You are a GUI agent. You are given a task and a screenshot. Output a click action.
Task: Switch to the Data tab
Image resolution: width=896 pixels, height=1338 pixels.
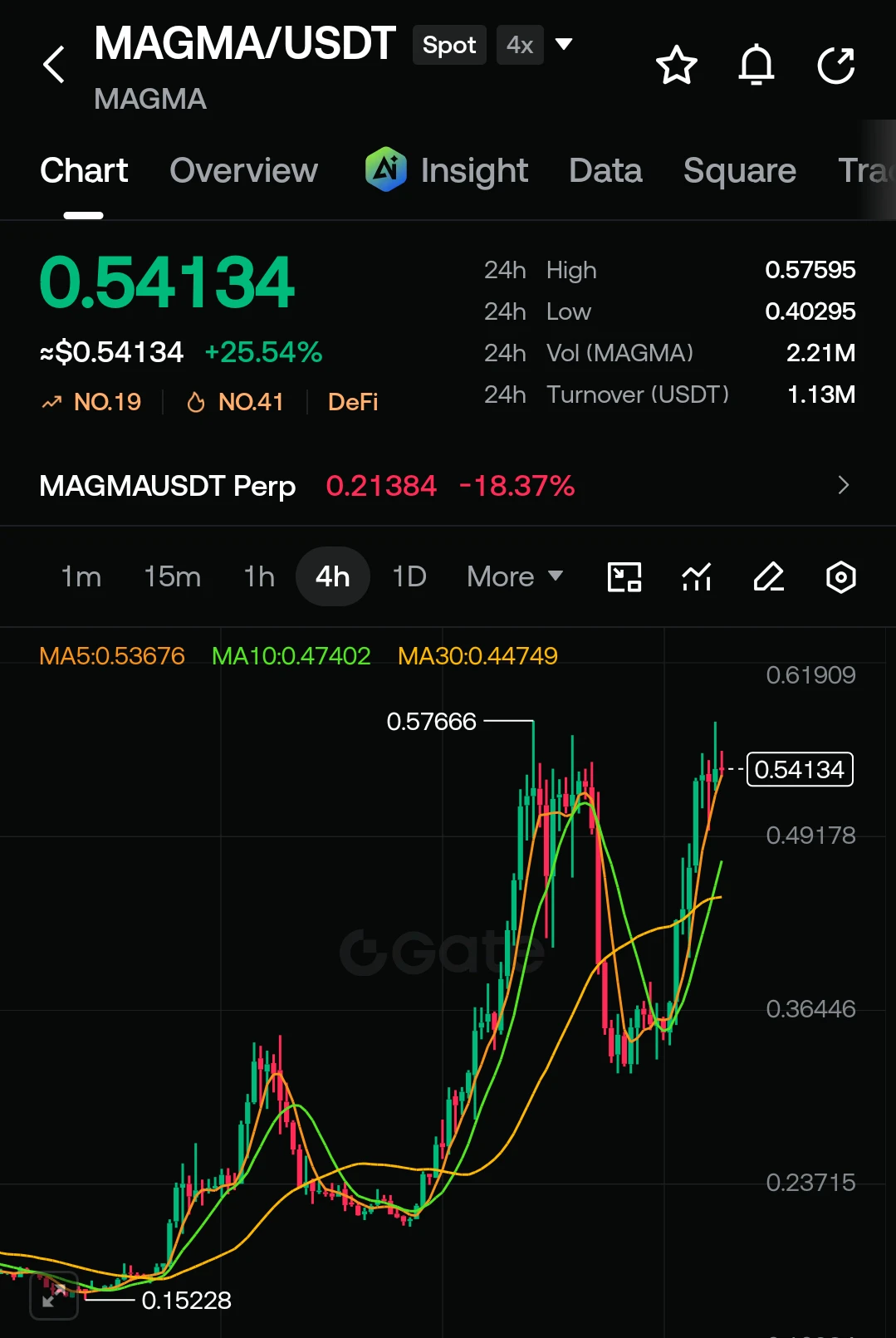[605, 170]
